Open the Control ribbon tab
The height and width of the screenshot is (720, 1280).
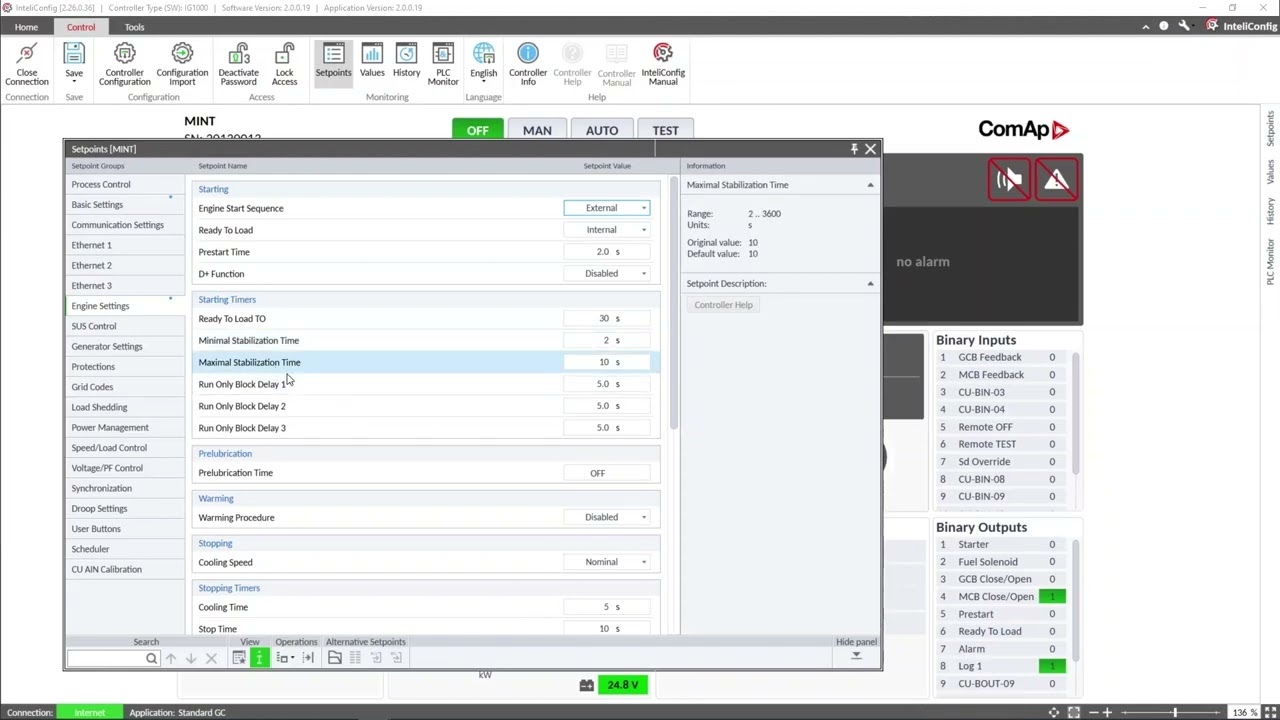81,27
